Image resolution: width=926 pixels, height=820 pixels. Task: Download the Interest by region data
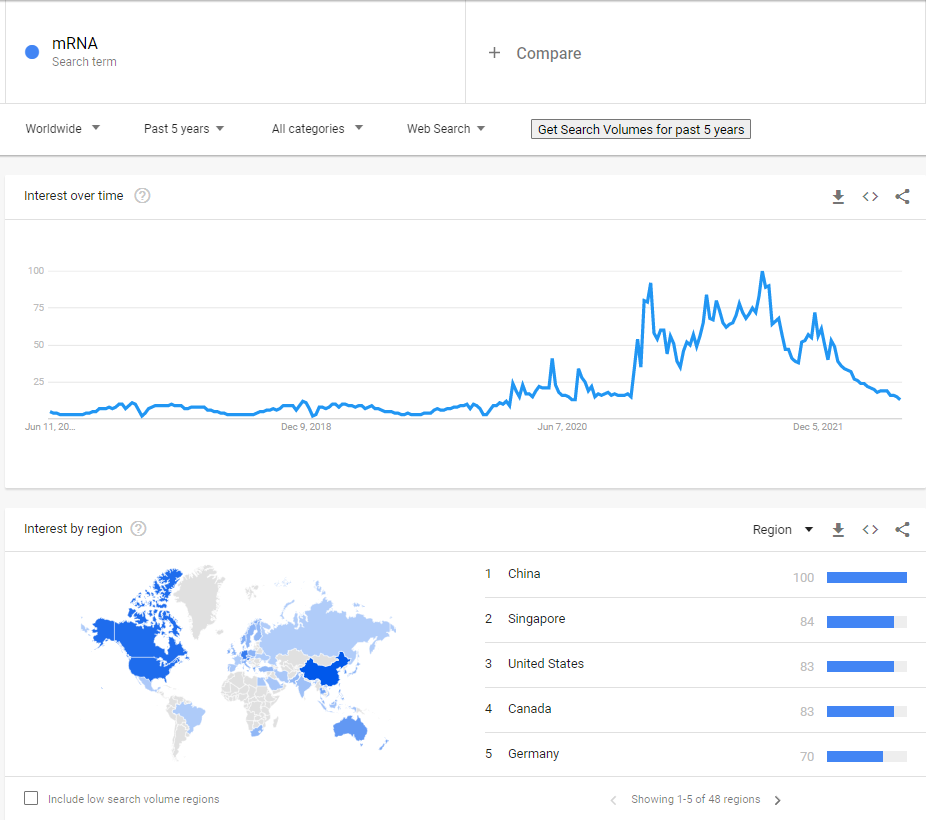(838, 530)
